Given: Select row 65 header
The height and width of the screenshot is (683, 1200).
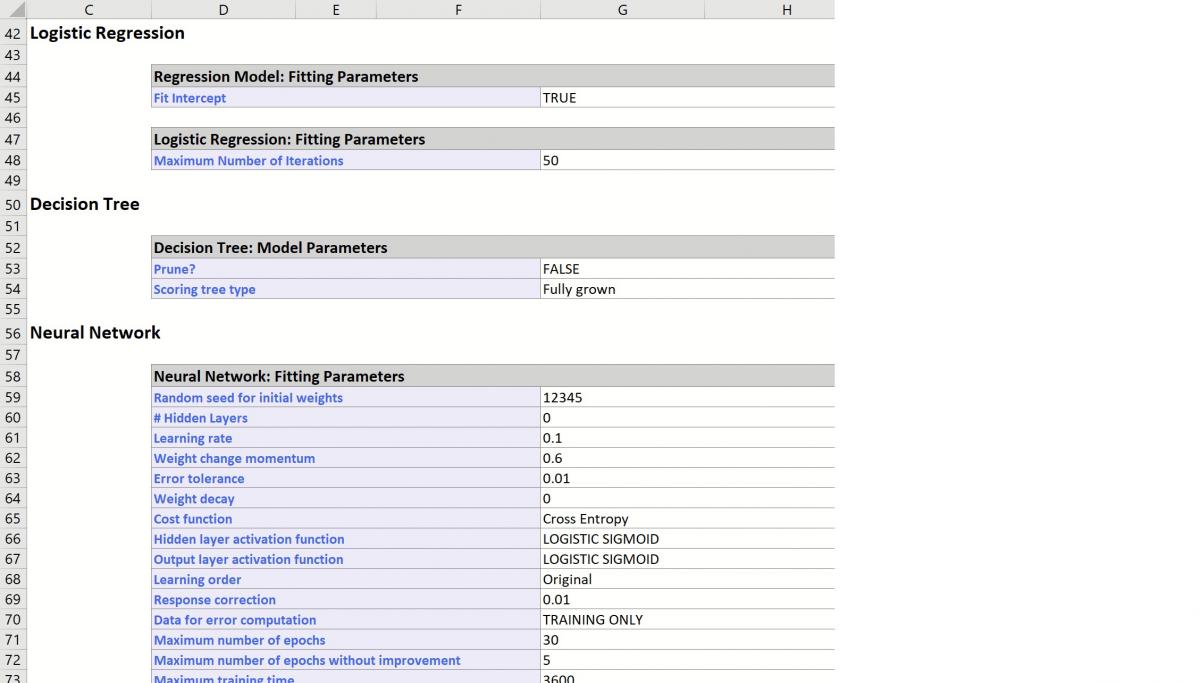Looking at the screenshot, I should coord(13,519).
